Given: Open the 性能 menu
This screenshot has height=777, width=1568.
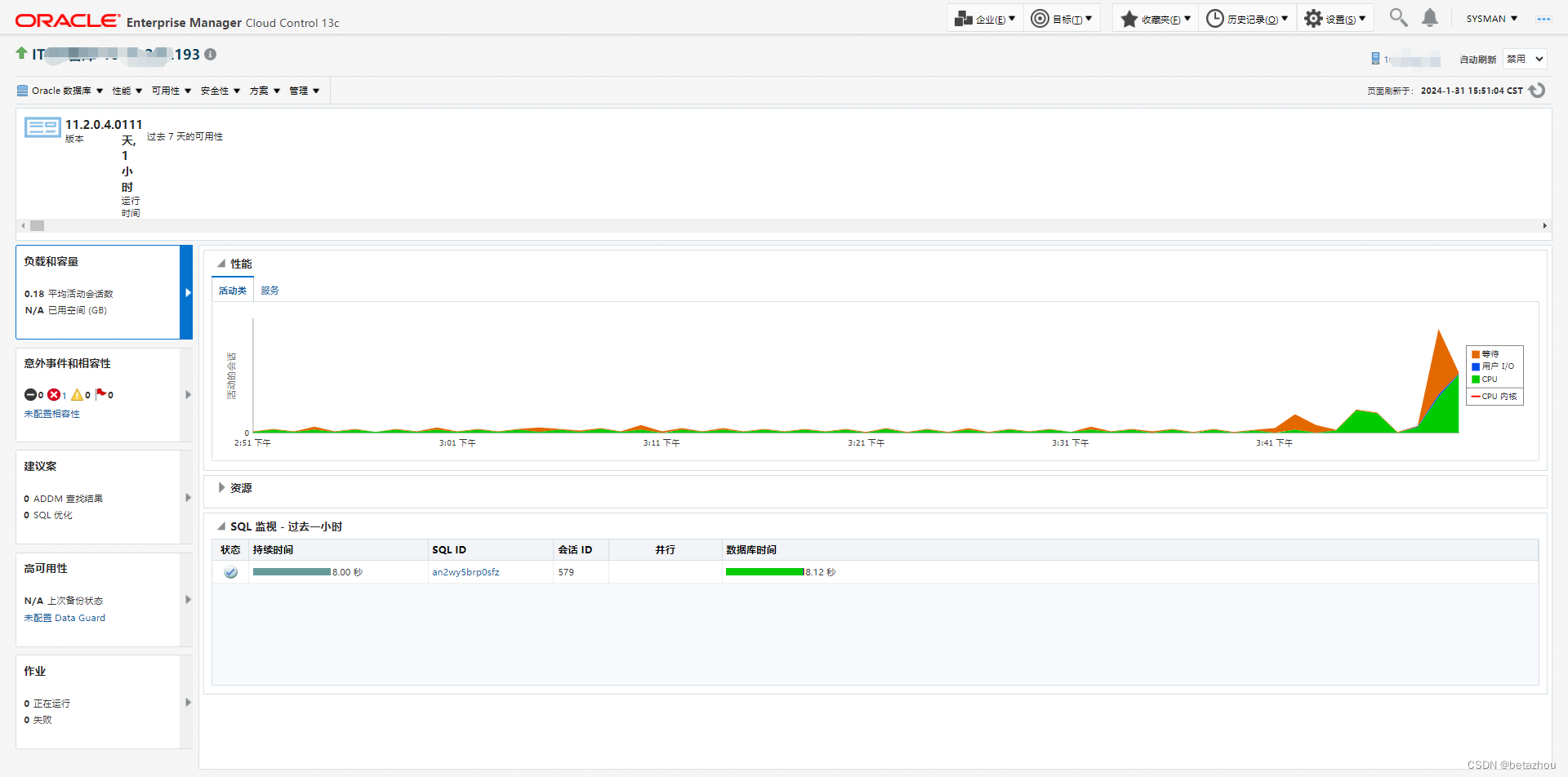Looking at the screenshot, I should pyautogui.click(x=127, y=91).
